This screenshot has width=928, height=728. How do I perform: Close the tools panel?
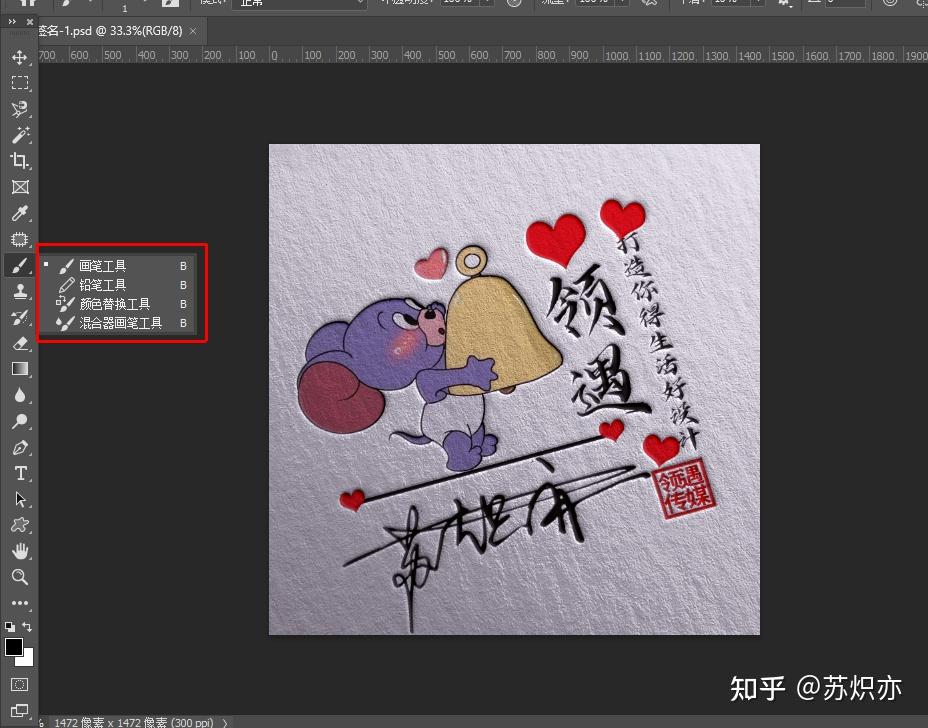30,22
